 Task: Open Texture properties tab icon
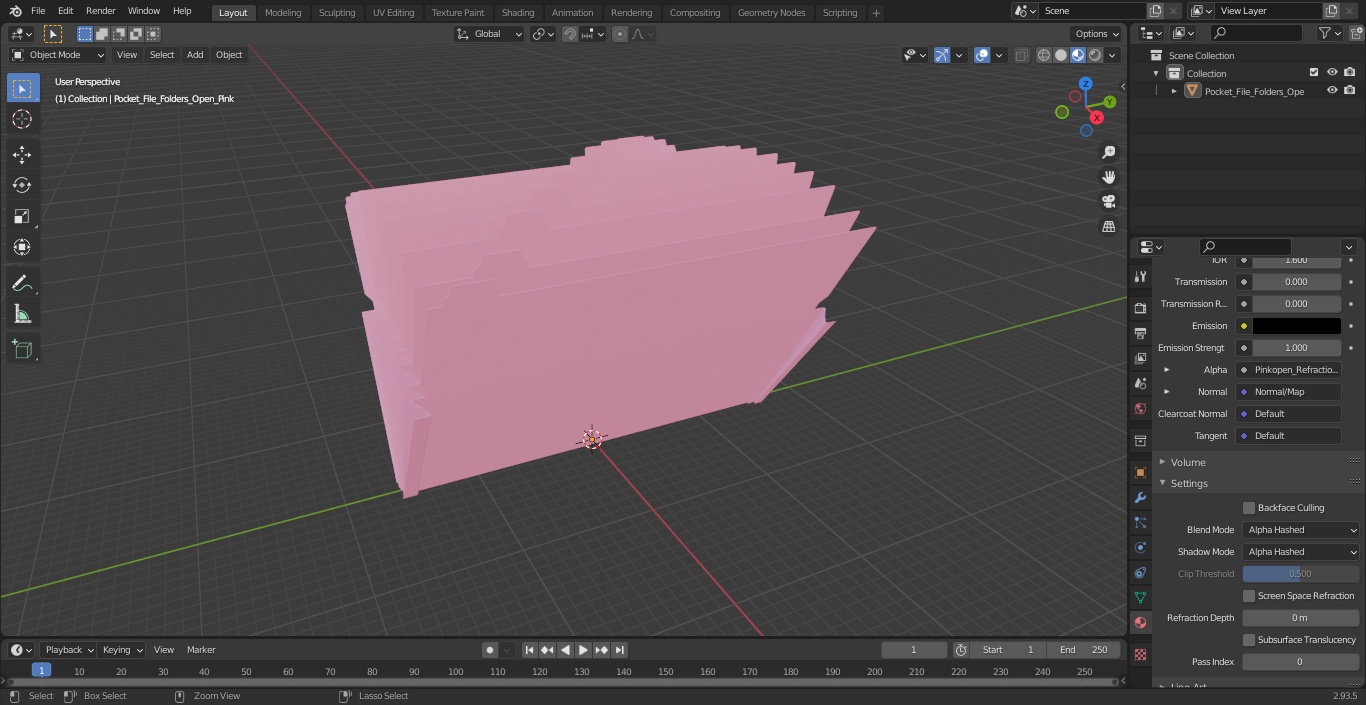point(1140,654)
